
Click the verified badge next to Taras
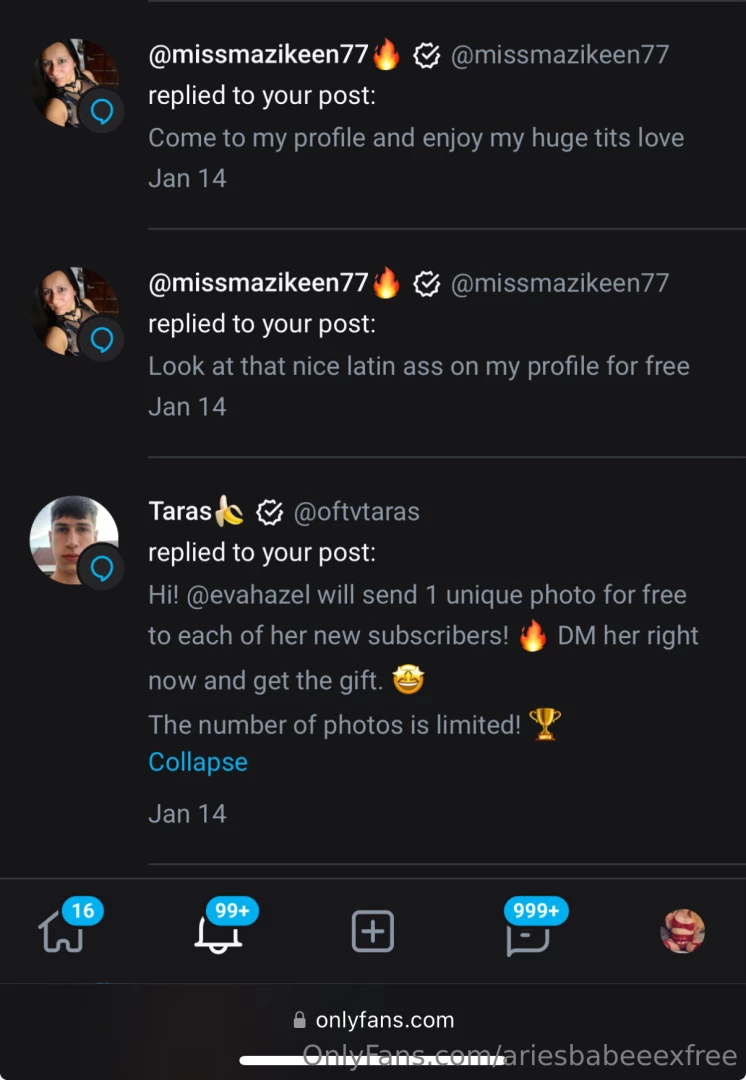point(269,513)
